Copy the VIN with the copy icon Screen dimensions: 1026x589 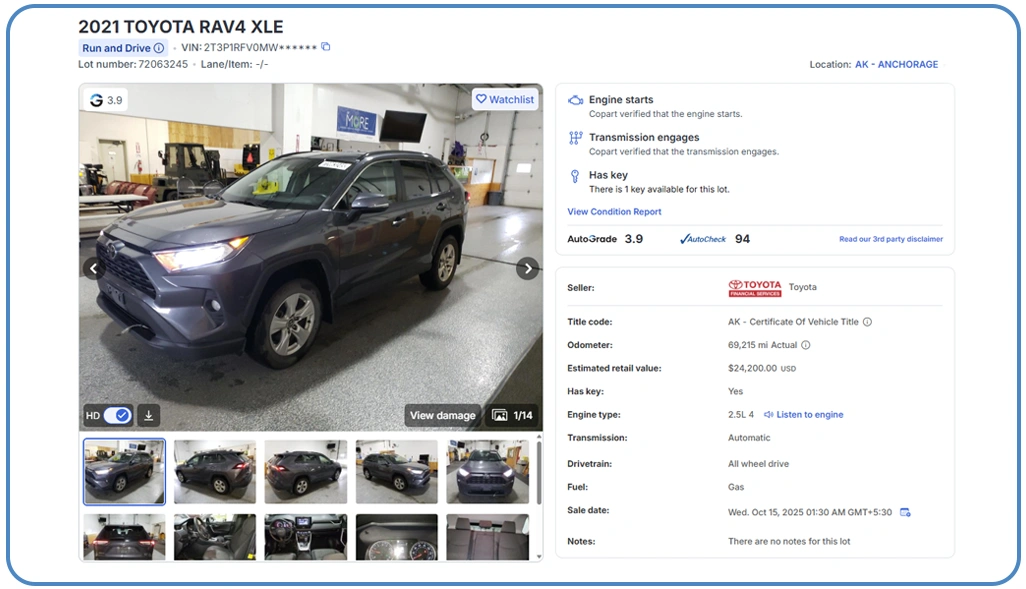(x=326, y=47)
